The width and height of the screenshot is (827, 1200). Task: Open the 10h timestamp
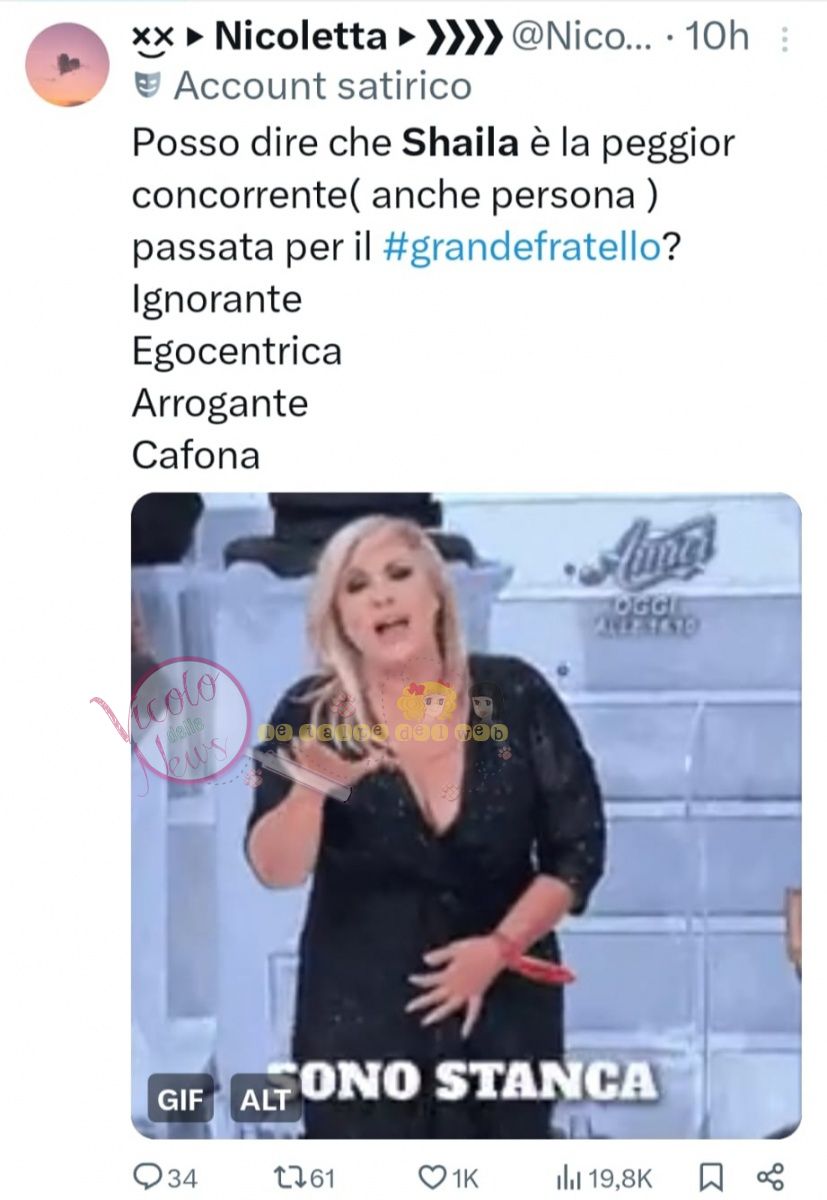point(718,37)
